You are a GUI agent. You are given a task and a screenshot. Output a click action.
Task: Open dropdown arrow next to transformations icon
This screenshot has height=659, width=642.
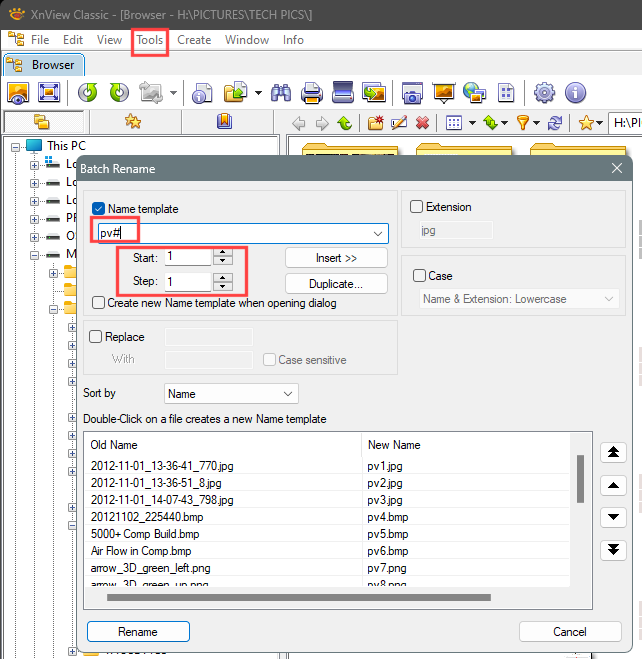[173, 93]
